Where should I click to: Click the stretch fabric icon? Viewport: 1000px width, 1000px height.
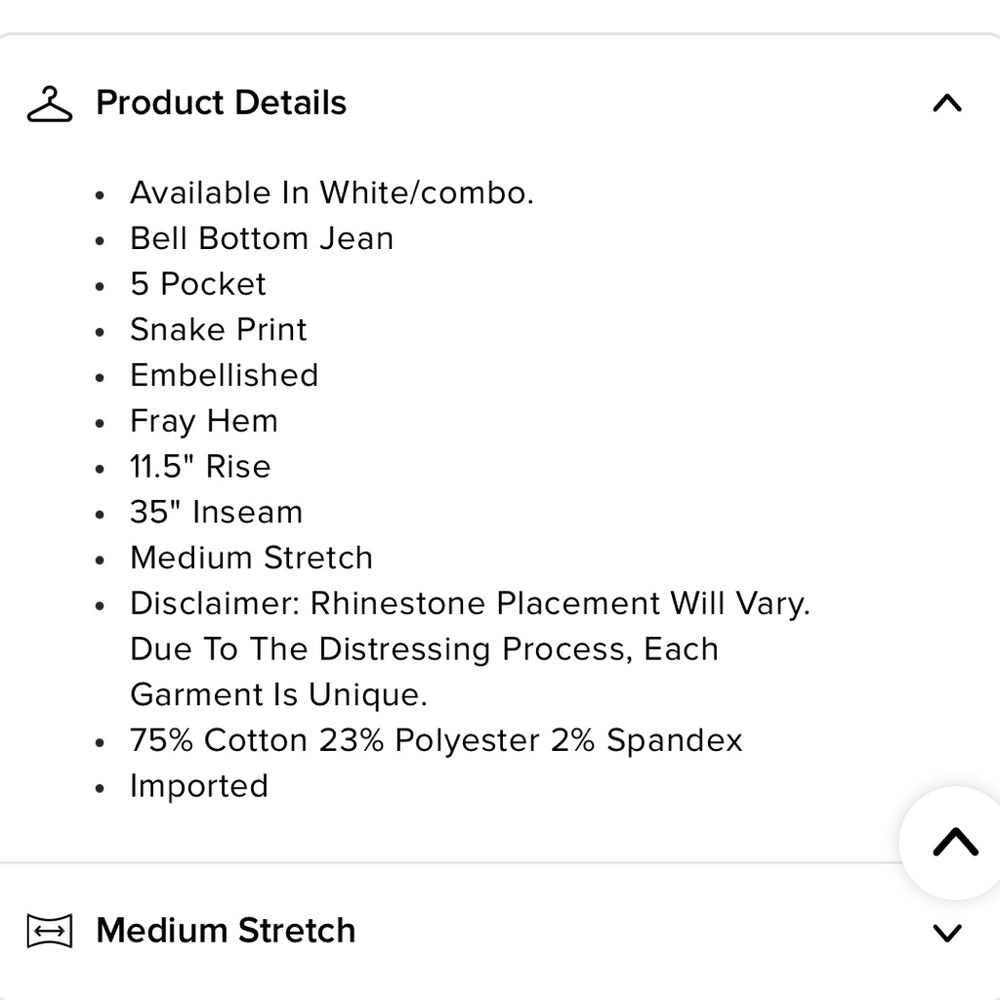point(50,931)
